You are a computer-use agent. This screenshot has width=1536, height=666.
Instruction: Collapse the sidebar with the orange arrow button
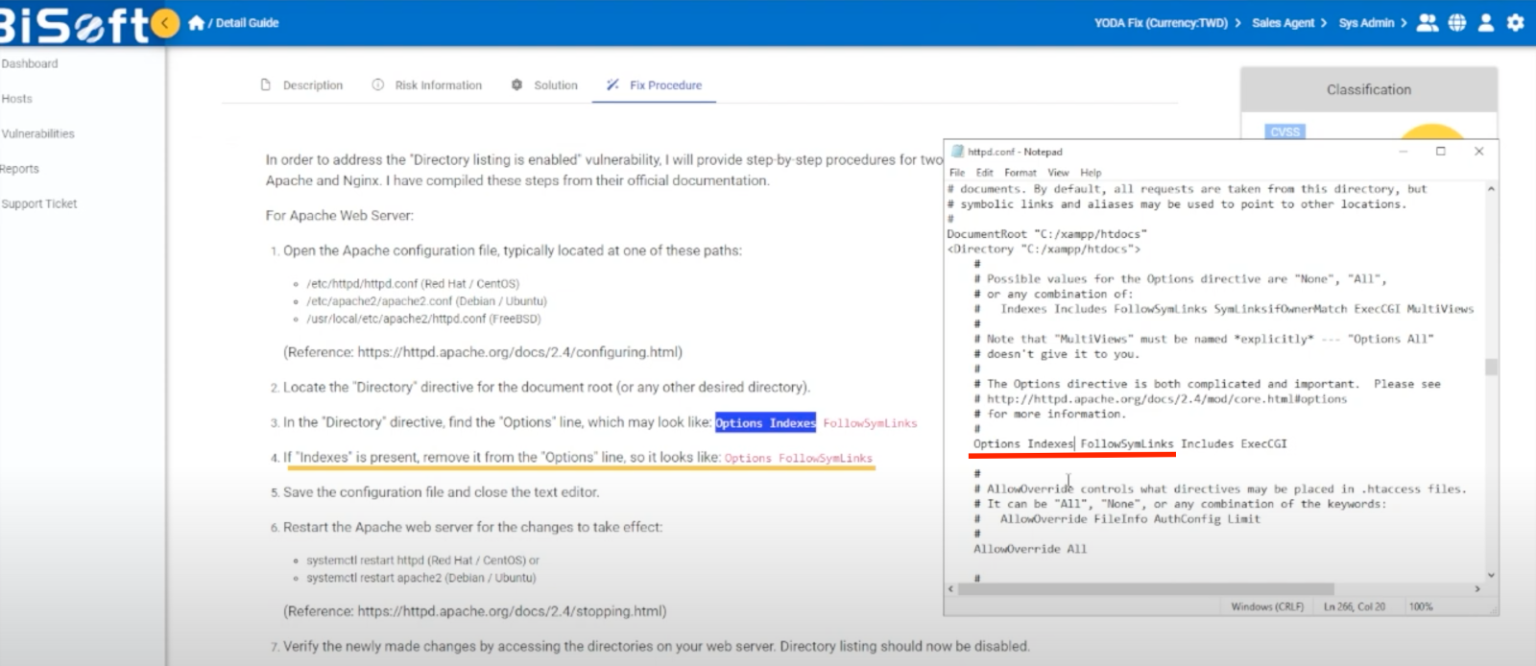click(x=164, y=23)
